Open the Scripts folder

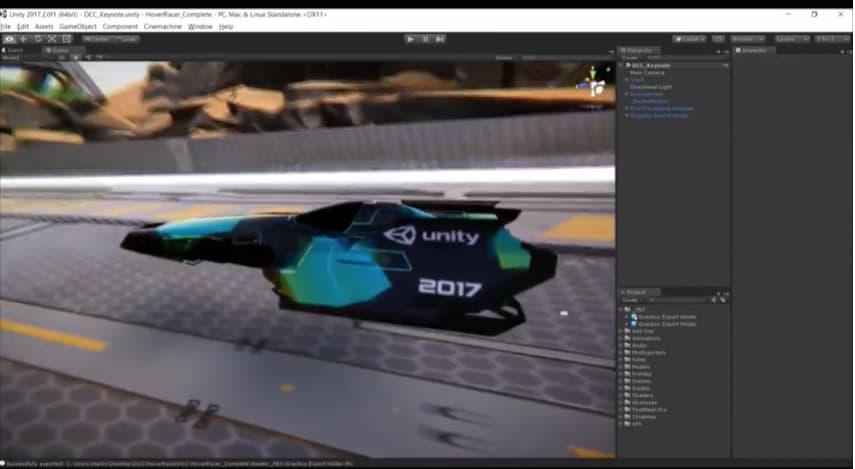(637, 388)
